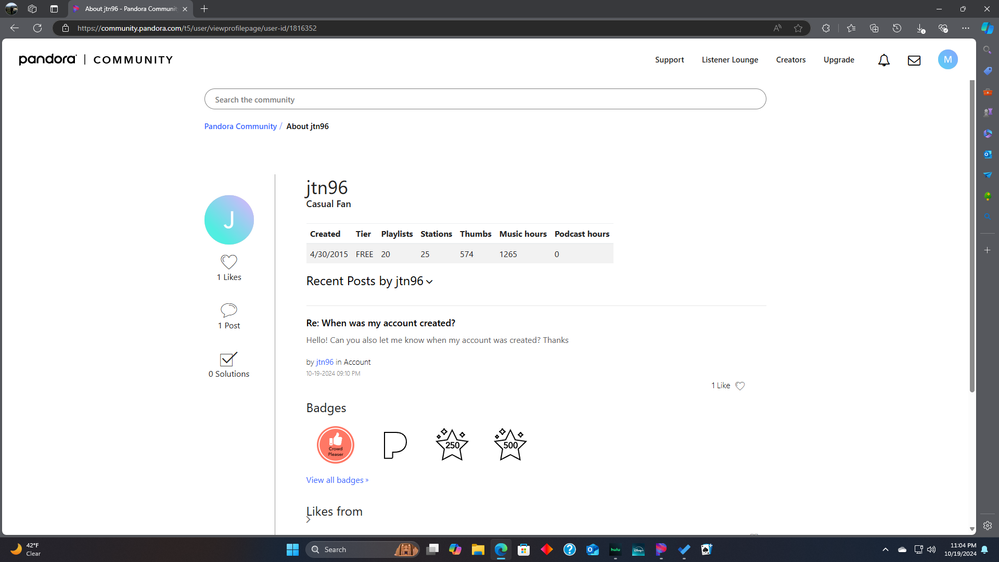This screenshot has width=999, height=562.
Task: Add this page to favorites star
Action: pos(798,28)
